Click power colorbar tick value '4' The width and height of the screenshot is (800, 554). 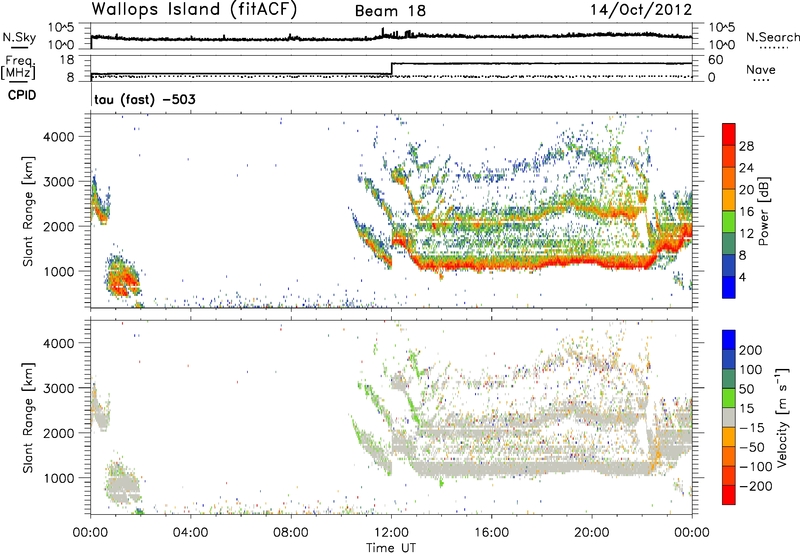pos(743,277)
